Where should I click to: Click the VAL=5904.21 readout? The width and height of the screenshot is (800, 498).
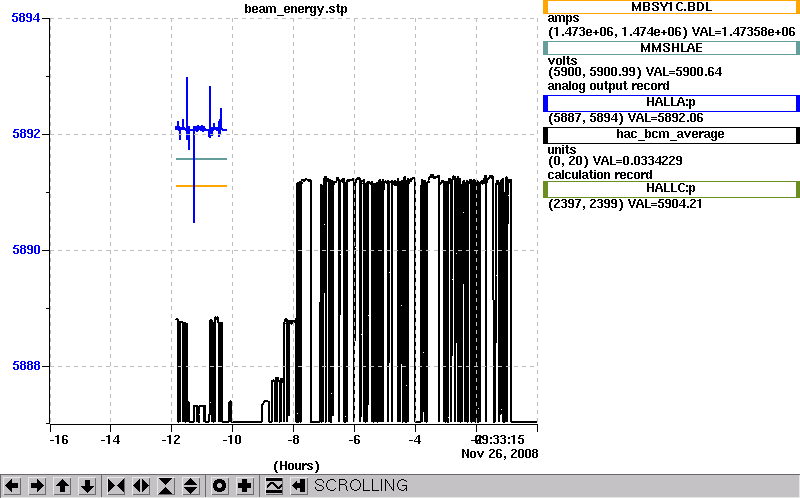(665, 204)
